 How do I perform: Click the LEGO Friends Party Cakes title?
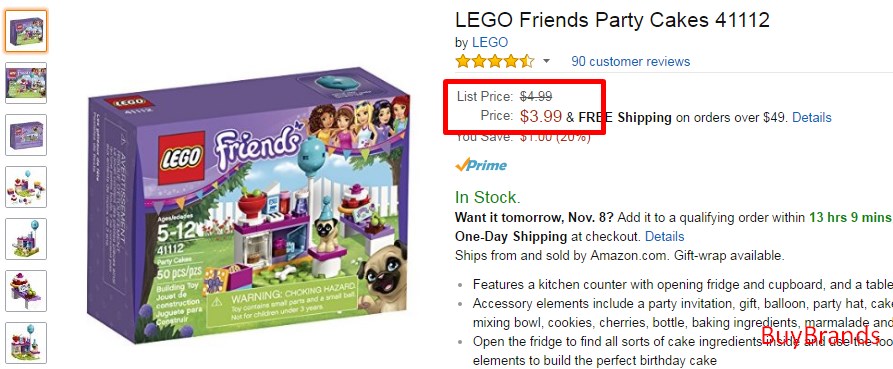pos(612,20)
